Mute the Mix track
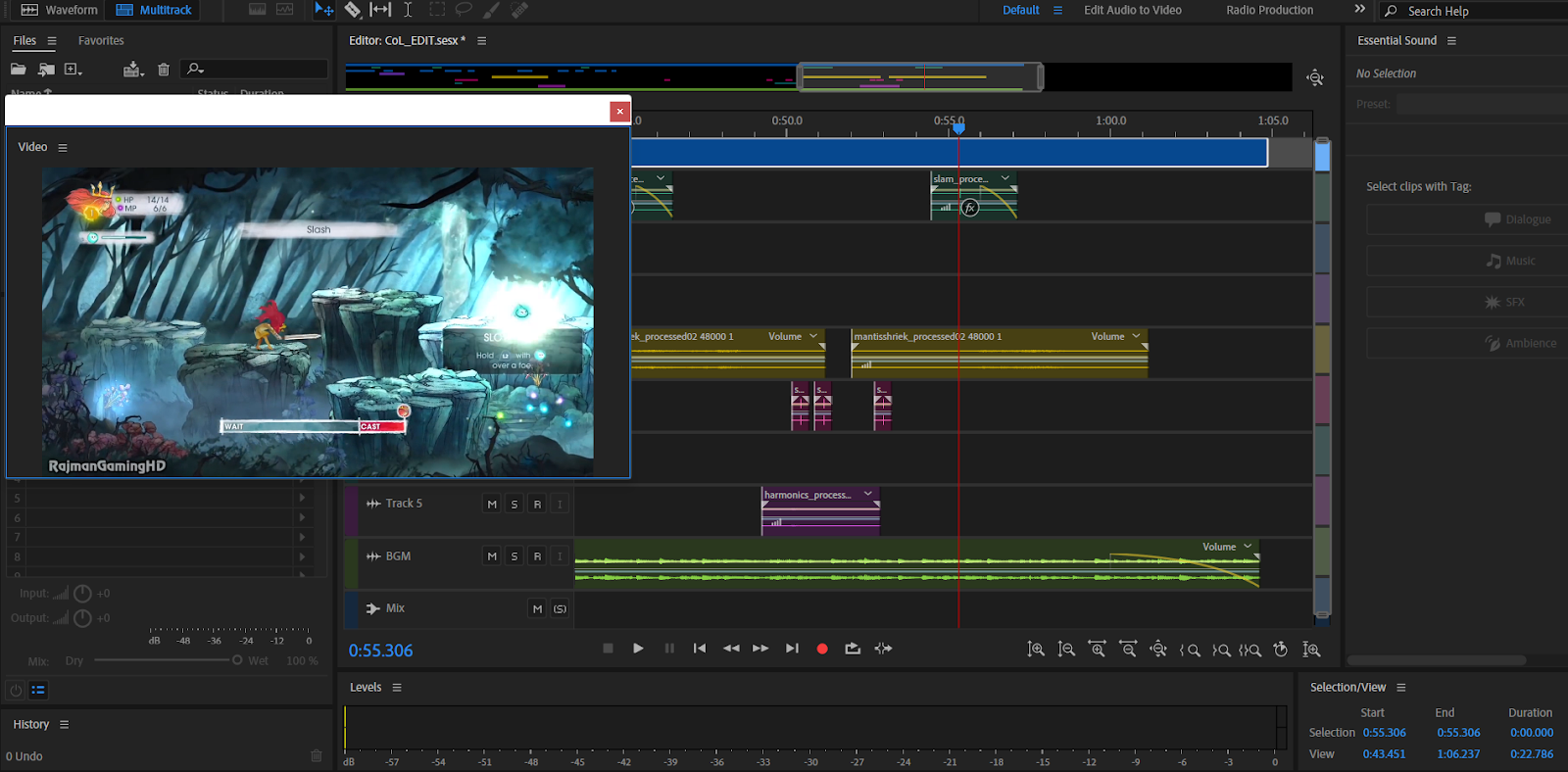1568x772 pixels. [537, 608]
